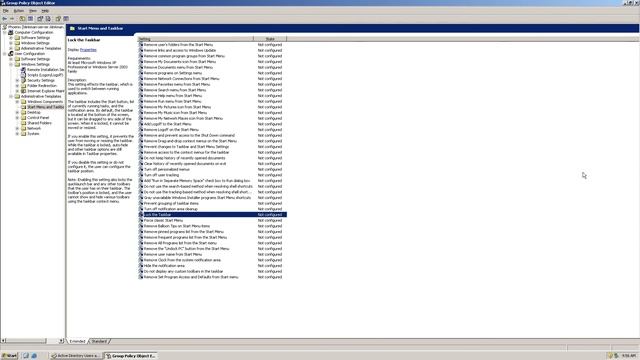This screenshot has height=360, width=640.
Task: Click the Computer Configuration node icon
Action: [x=11, y=32]
